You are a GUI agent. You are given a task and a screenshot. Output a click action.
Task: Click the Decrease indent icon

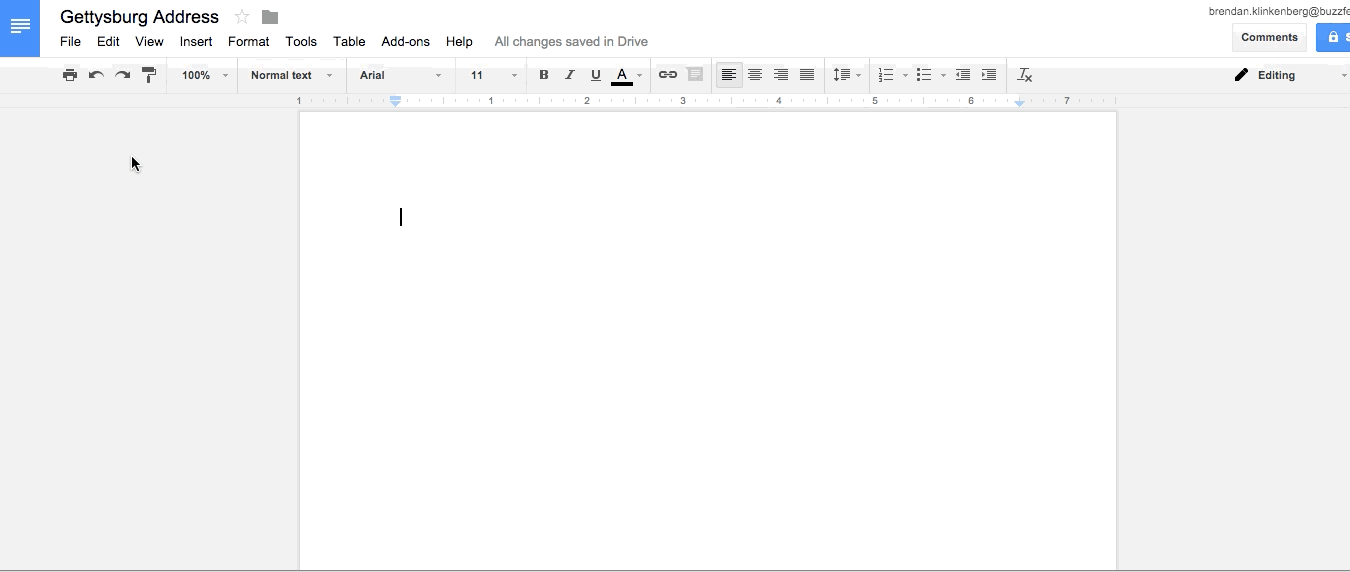pos(963,75)
